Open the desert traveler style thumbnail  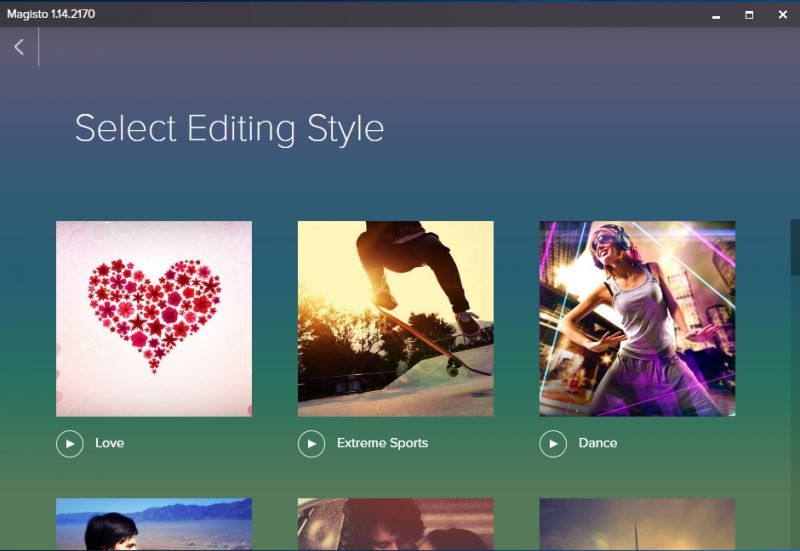click(154, 523)
